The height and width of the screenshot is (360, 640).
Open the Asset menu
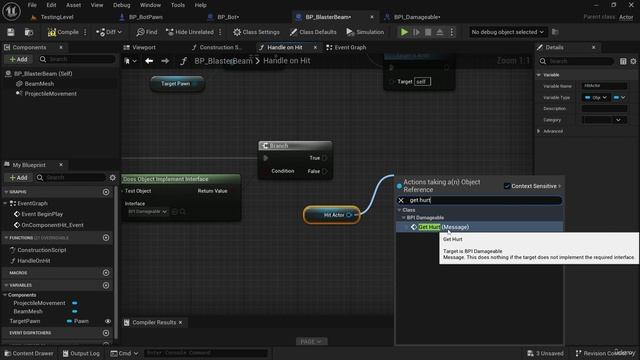pos(73,5)
